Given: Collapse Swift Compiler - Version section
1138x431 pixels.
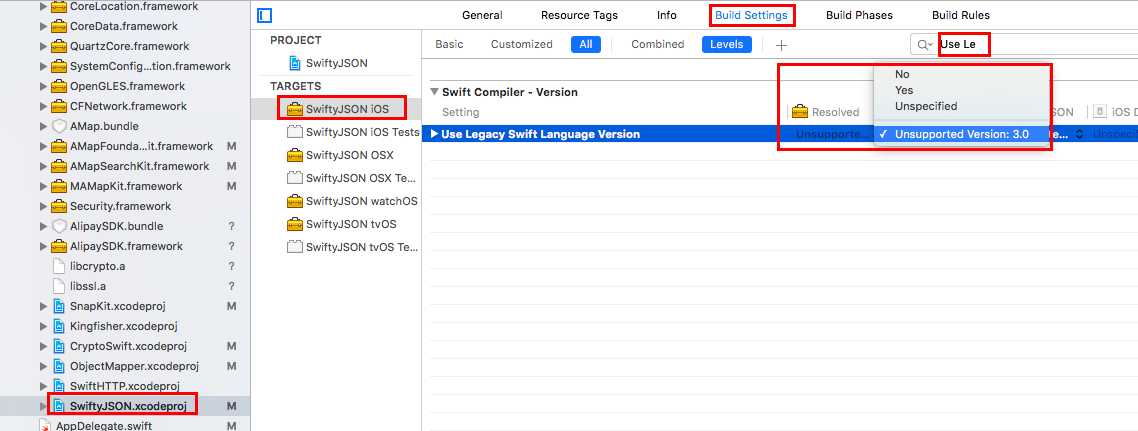Looking at the screenshot, I should coord(435,92).
